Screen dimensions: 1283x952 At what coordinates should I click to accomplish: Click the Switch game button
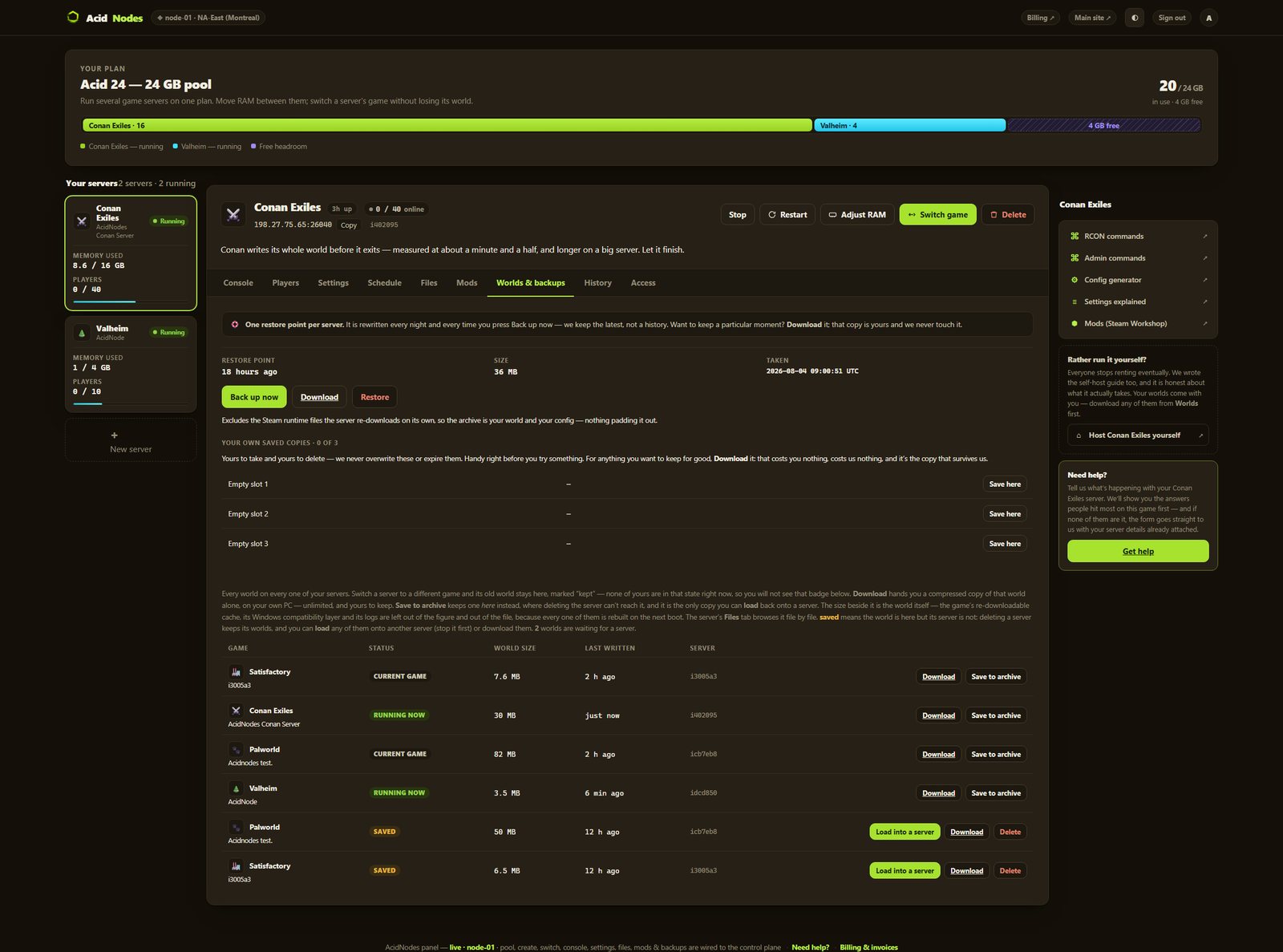pos(938,214)
